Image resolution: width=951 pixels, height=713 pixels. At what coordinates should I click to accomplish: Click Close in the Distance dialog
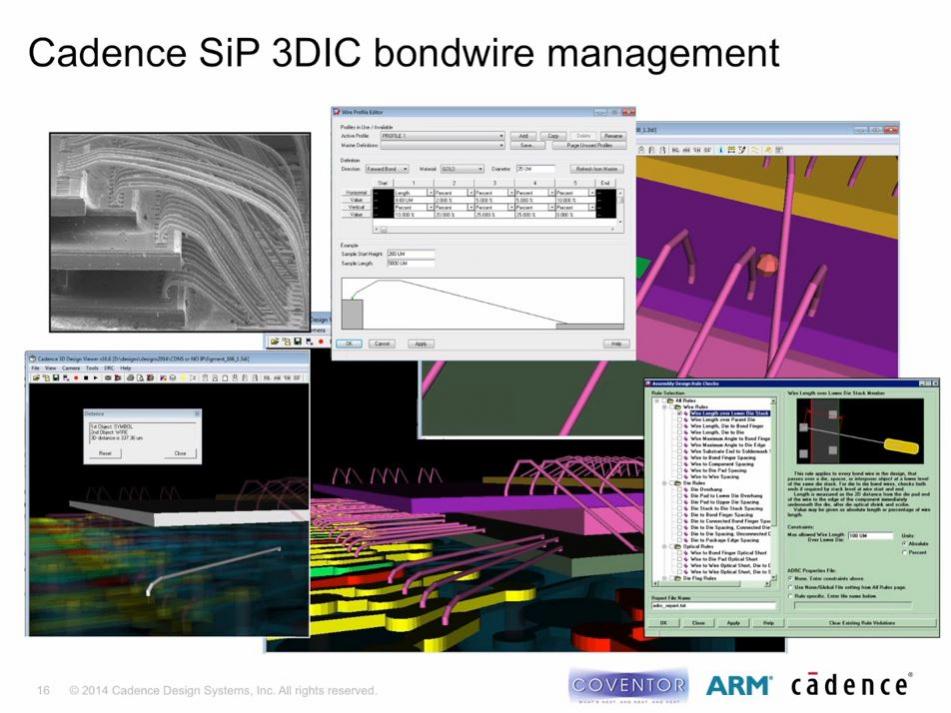coord(180,453)
